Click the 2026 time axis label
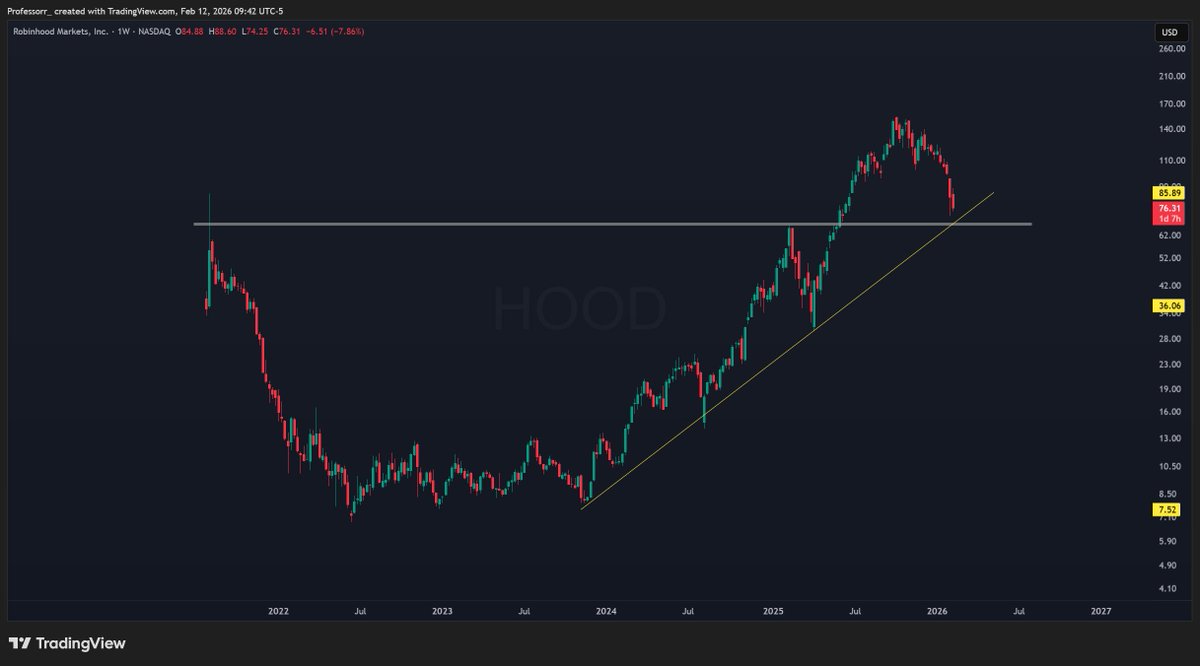Screen dimensions: 1200x666 click(x=937, y=610)
